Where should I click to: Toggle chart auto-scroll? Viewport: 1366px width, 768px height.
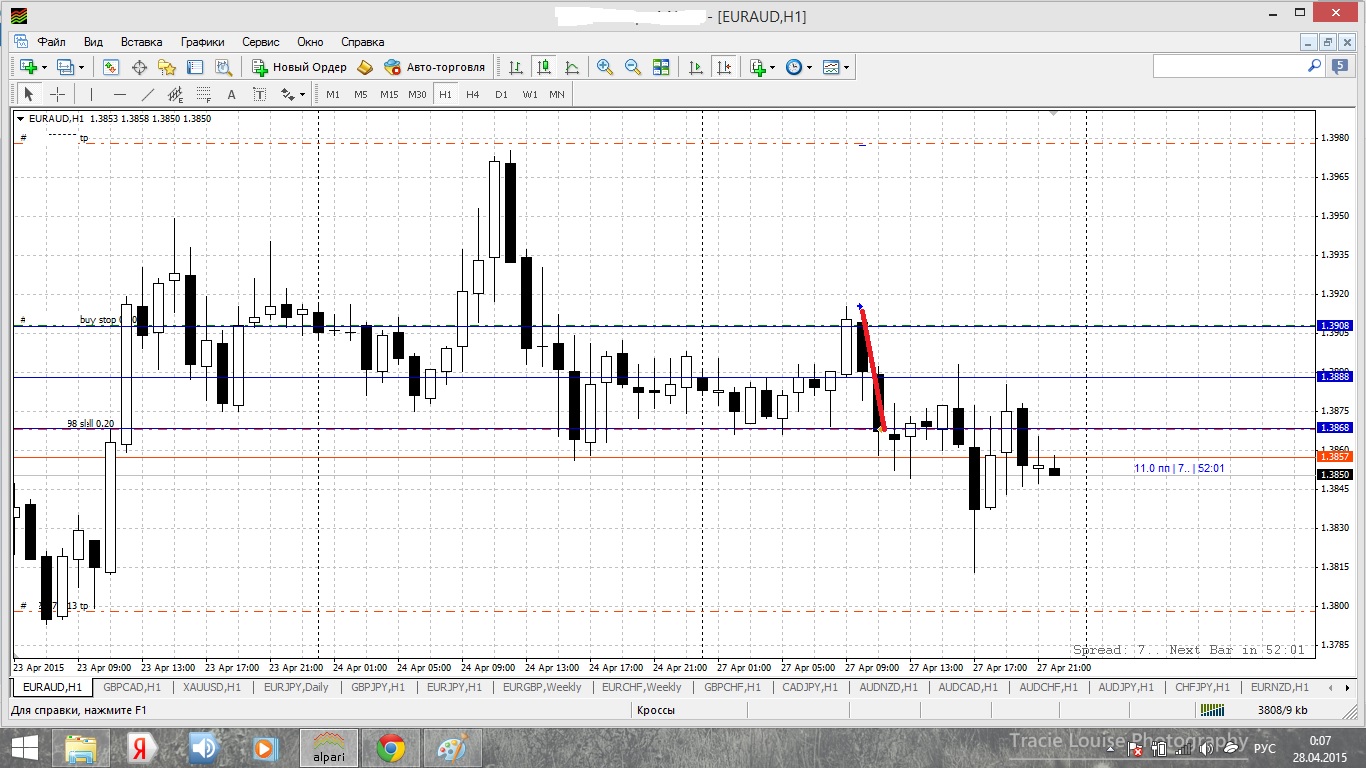tap(696, 67)
